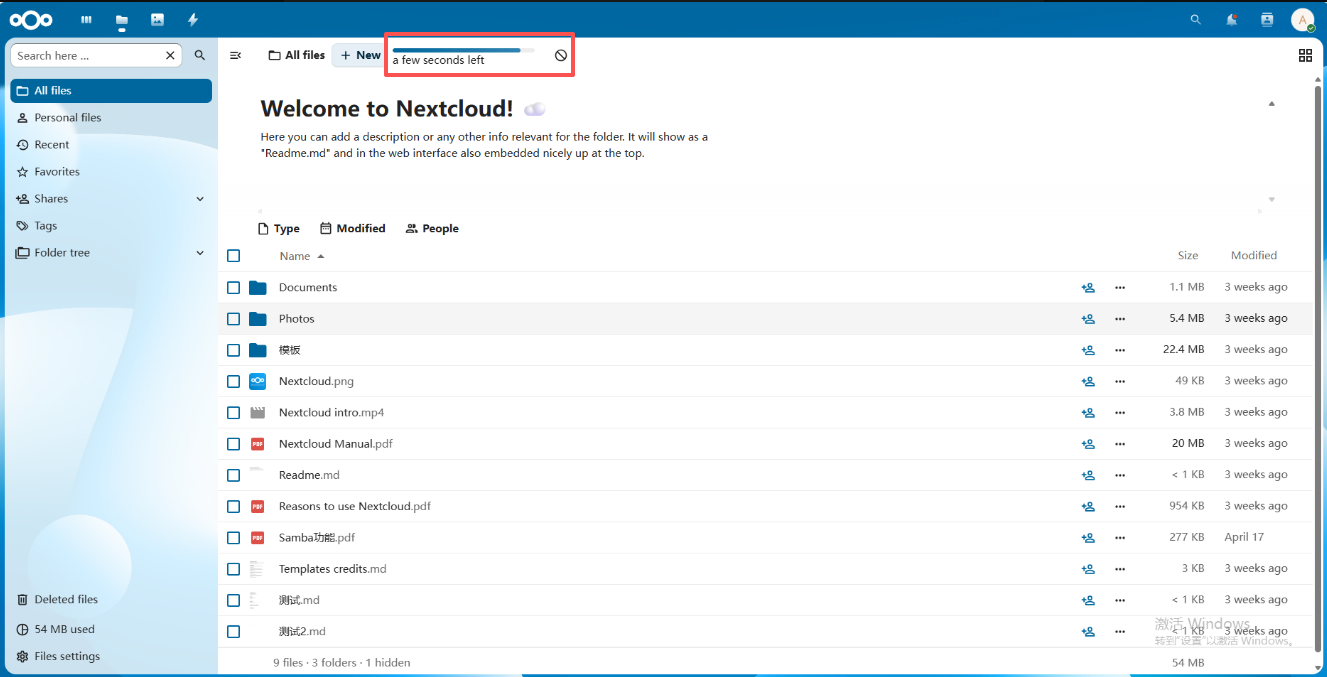The width and height of the screenshot is (1327, 677).
Task: Clear the sidebar search field
Action: click(x=170, y=56)
